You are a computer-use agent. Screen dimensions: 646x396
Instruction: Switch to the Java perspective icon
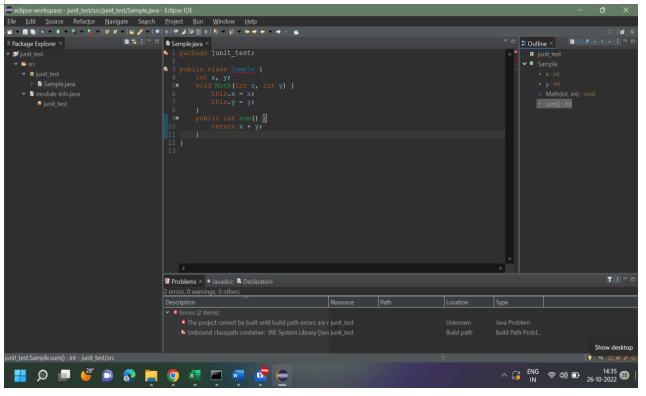pos(632,32)
